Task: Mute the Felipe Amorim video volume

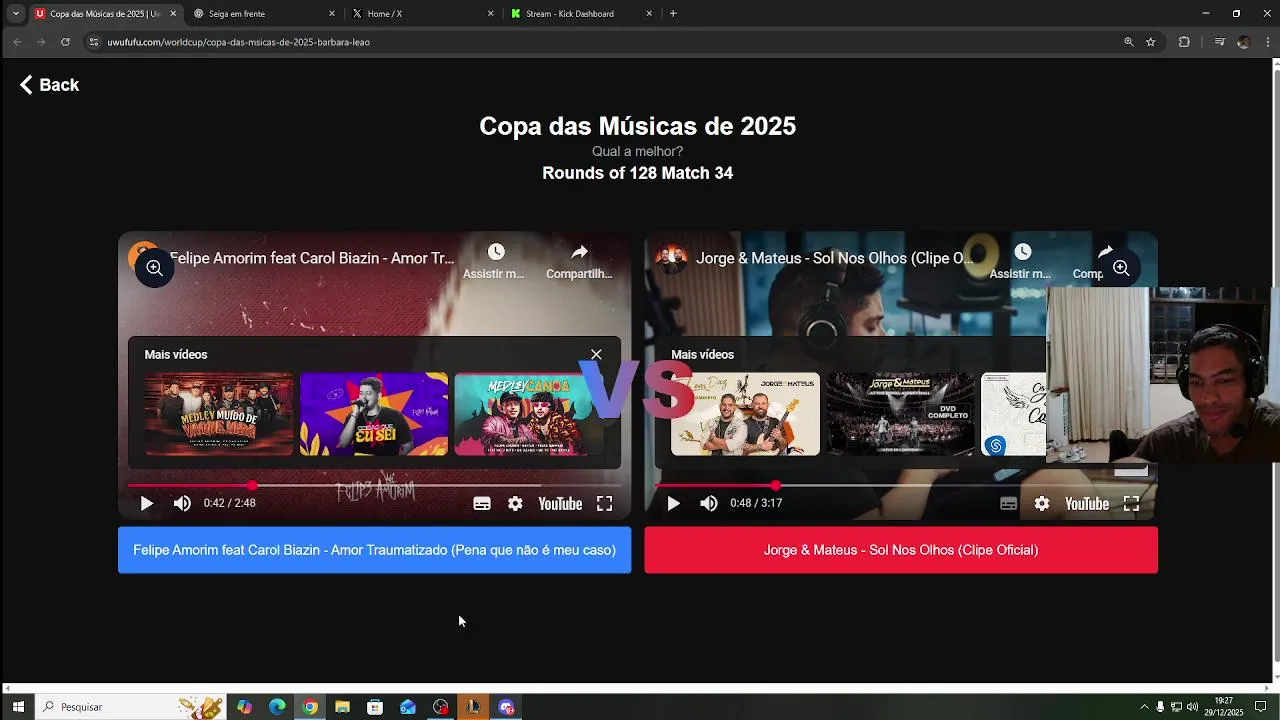Action: pos(182,504)
